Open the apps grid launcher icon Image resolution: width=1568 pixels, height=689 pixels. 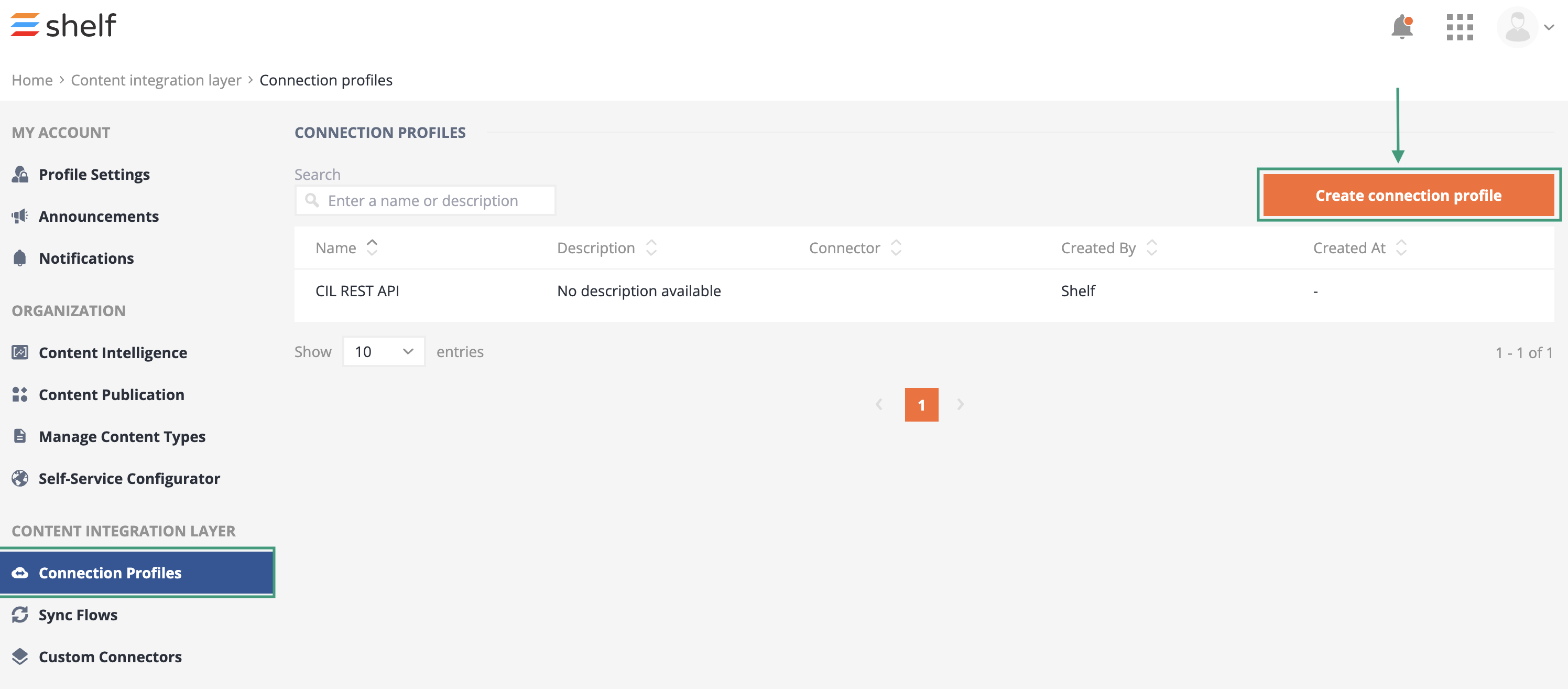tap(1459, 27)
